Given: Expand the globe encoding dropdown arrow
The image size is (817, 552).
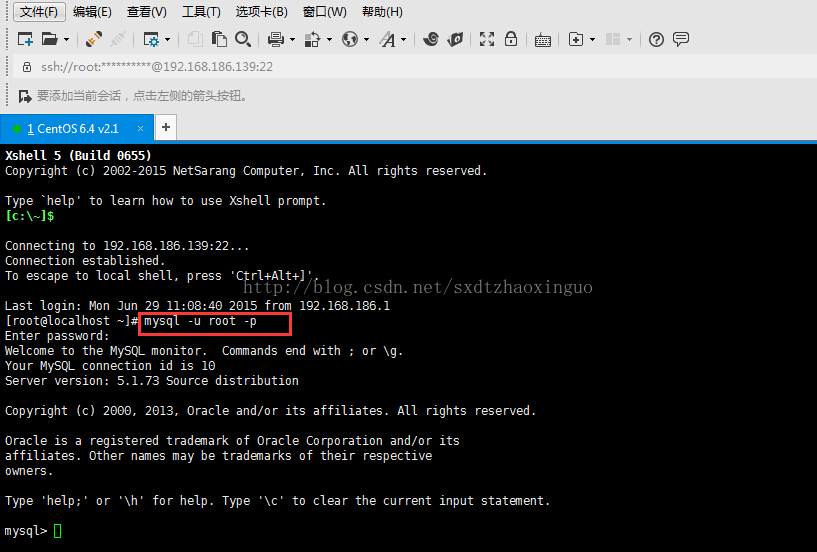Looking at the screenshot, I should pos(366,39).
